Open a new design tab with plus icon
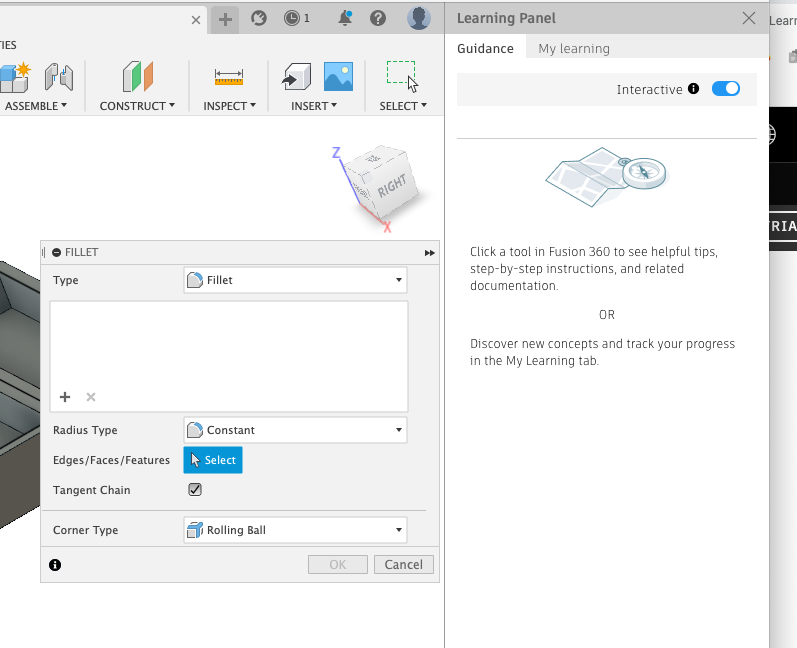The width and height of the screenshot is (797, 648). click(x=225, y=19)
